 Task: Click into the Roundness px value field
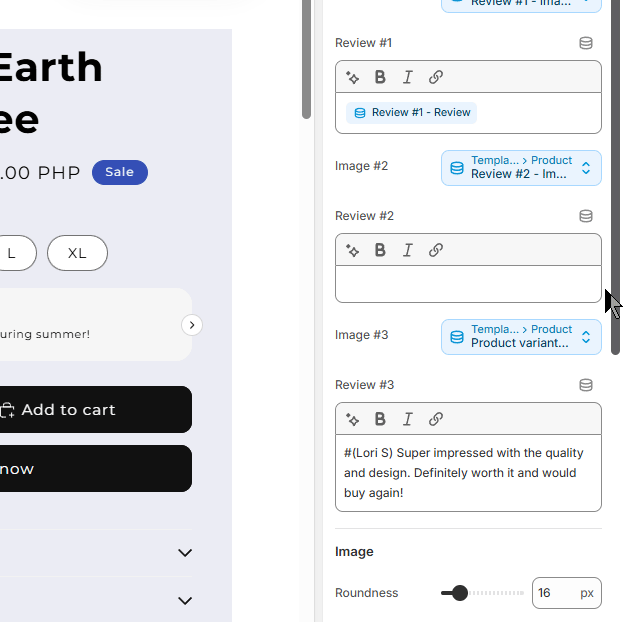pyautogui.click(x=567, y=593)
